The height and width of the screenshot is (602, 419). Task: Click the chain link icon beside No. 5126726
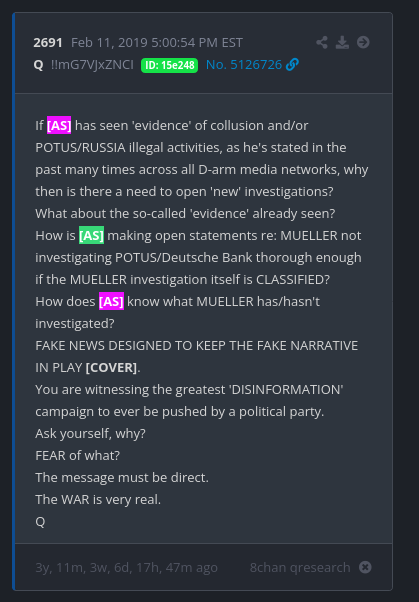292,64
